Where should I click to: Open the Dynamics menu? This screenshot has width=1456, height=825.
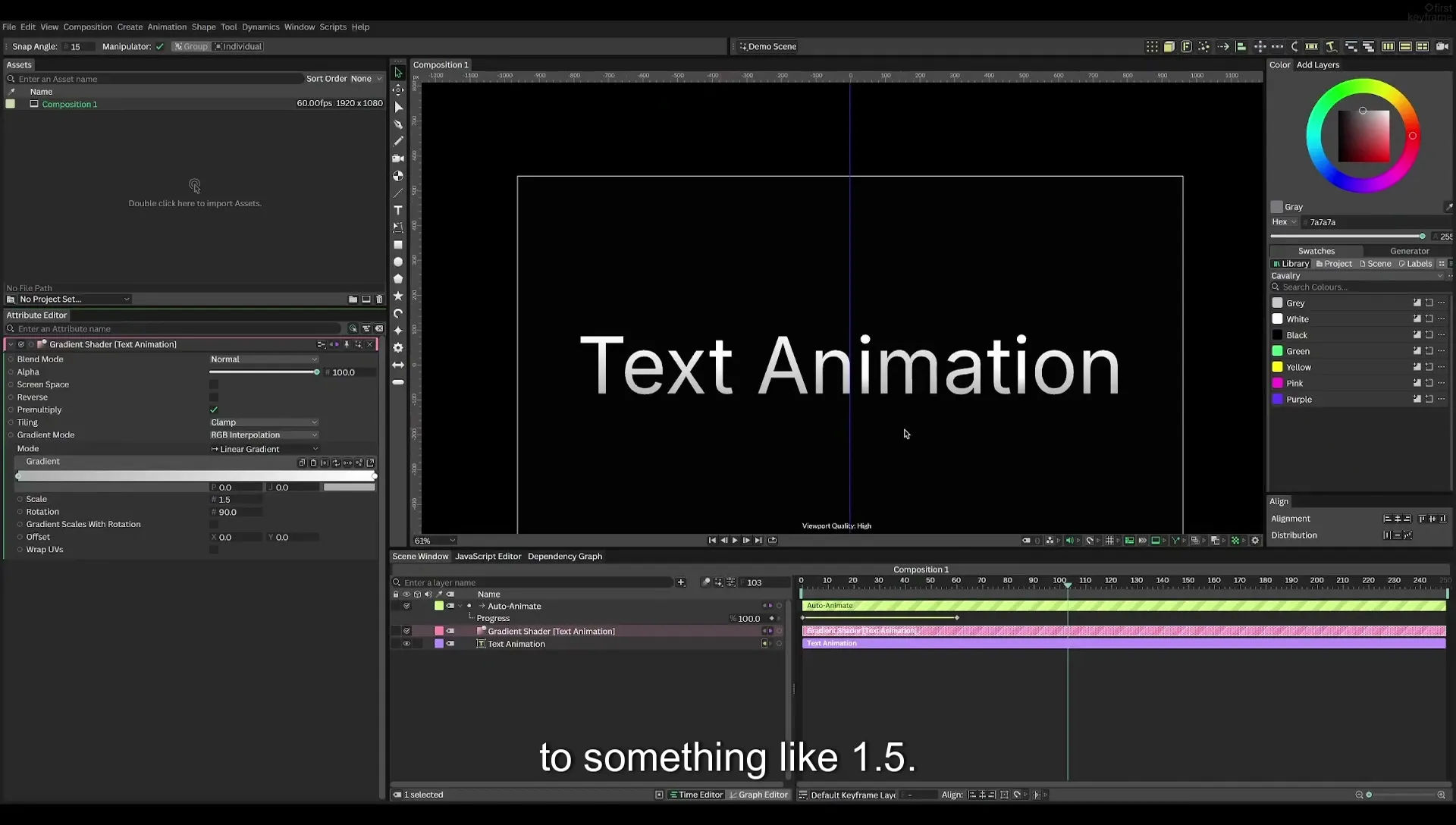point(260,27)
